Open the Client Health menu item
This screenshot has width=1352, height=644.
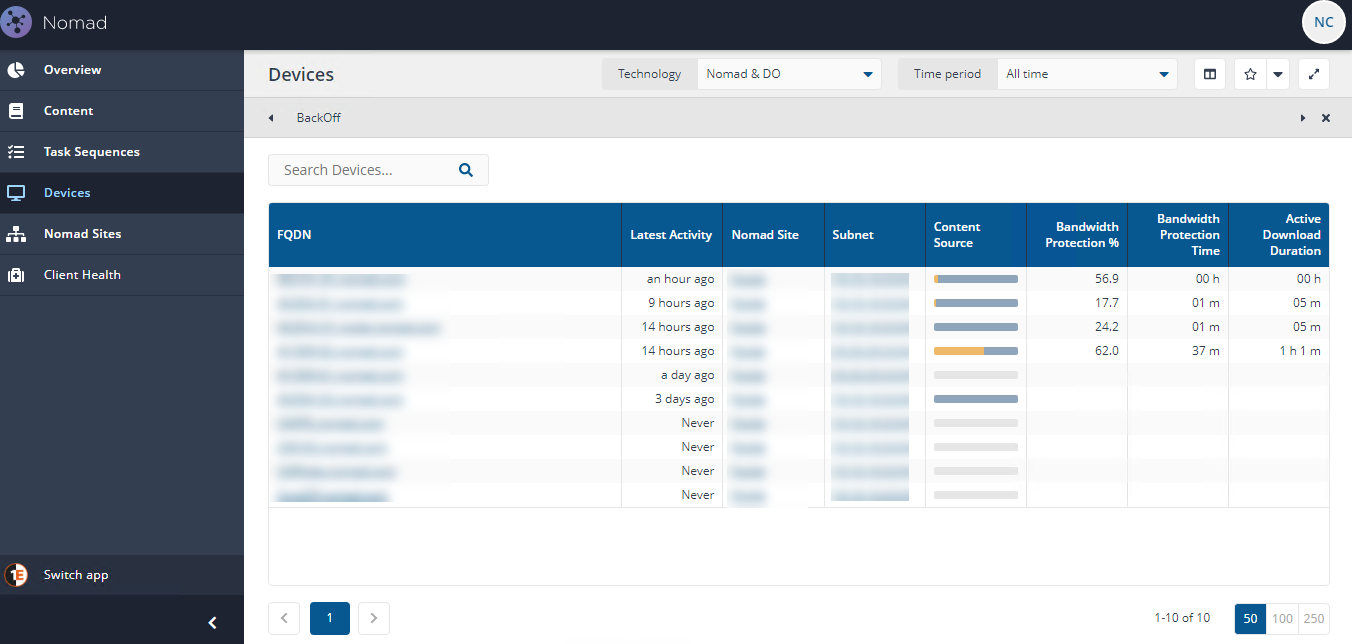point(122,275)
